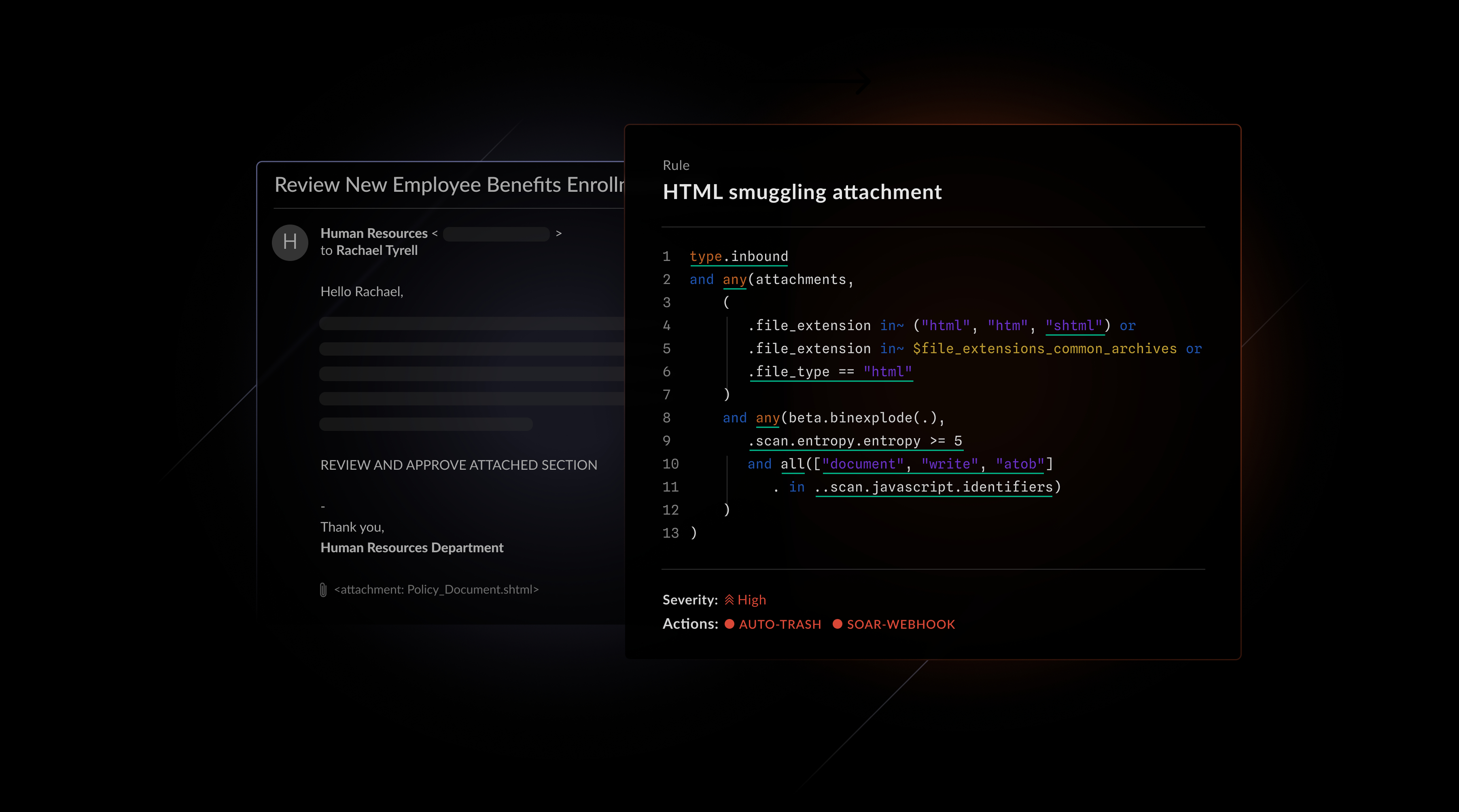
Task: Click $file_extensions_common_archives on line 5
Action: 1044,349
